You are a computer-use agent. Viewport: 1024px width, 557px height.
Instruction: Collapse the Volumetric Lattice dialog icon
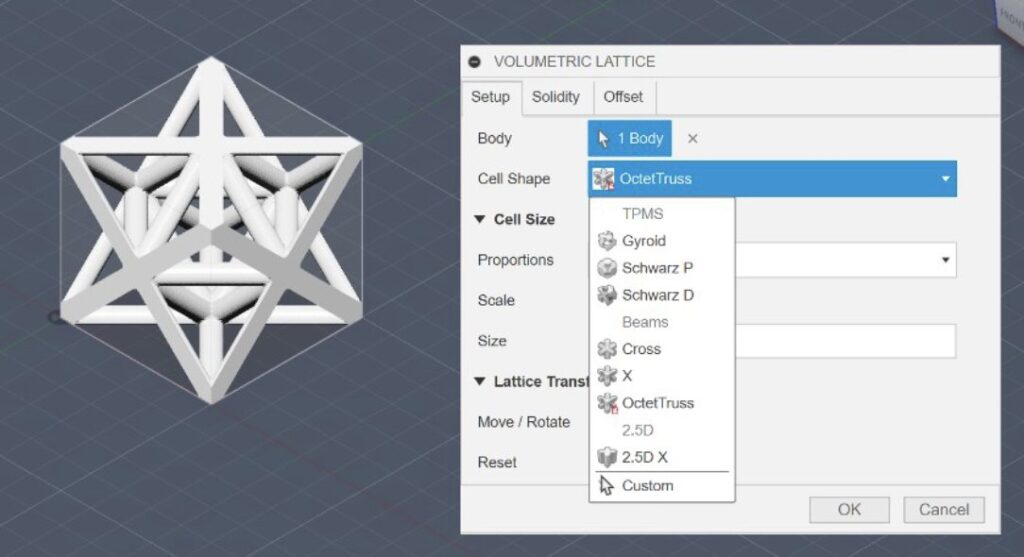pos(475,62)
